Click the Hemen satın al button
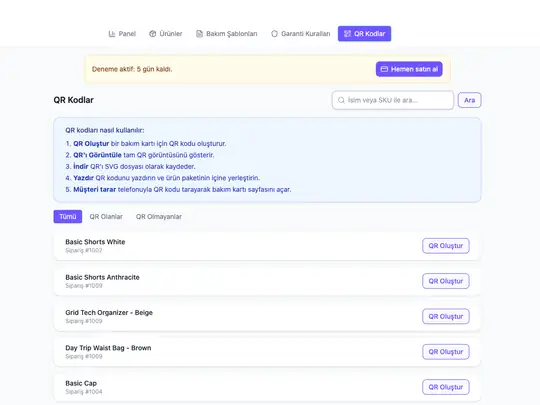 click(409, 69)
